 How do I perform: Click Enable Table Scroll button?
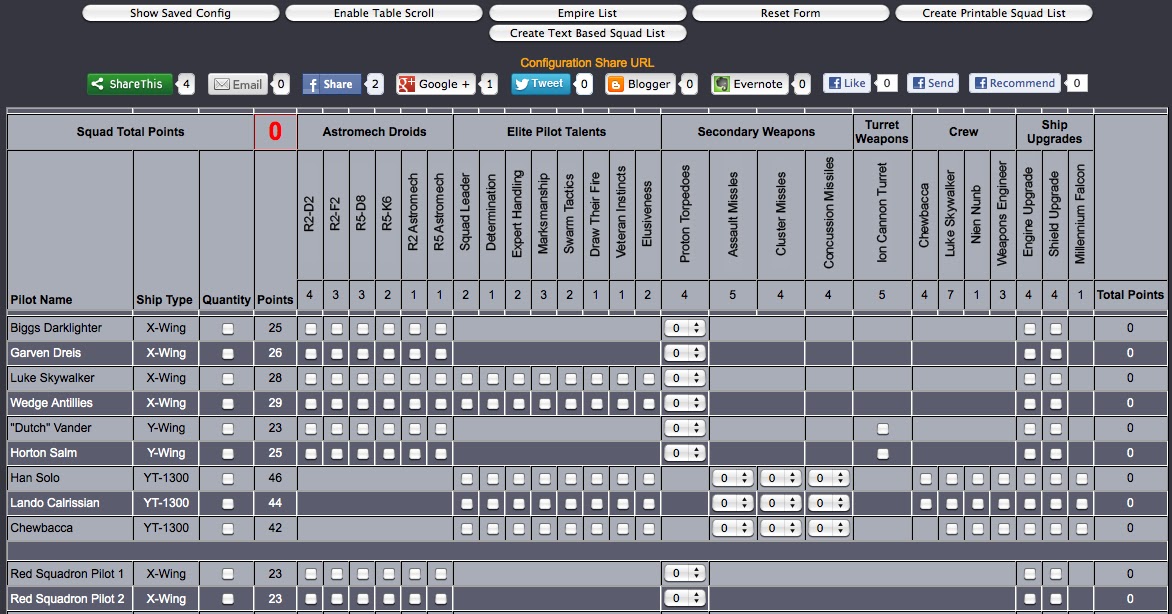coord(383,13)
